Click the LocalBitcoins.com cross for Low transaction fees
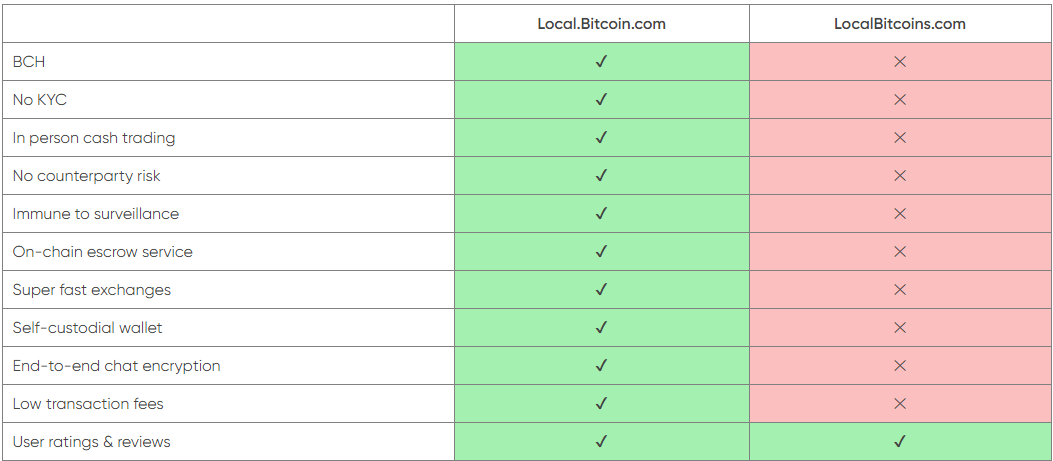The height and width of the screenshot is (461, 1053). pyautogui.click(x=900, y=403)
